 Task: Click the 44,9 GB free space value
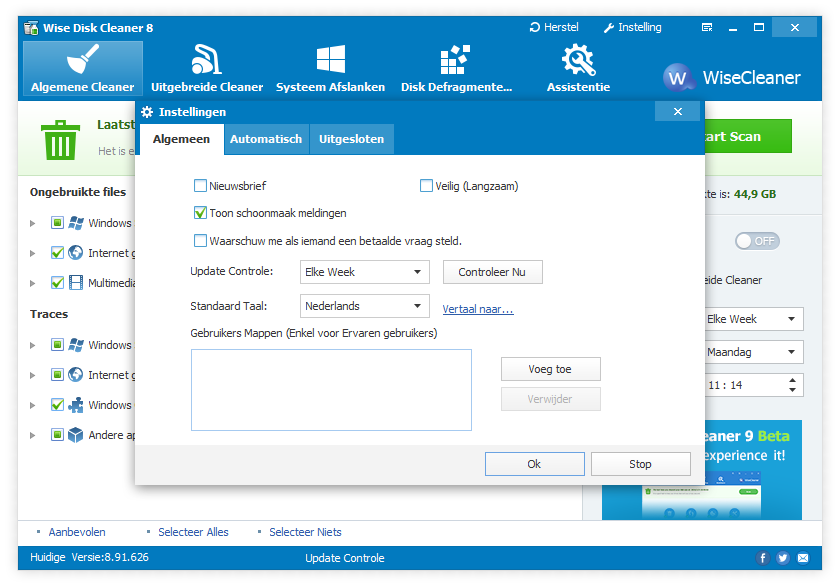coord(755,194)
